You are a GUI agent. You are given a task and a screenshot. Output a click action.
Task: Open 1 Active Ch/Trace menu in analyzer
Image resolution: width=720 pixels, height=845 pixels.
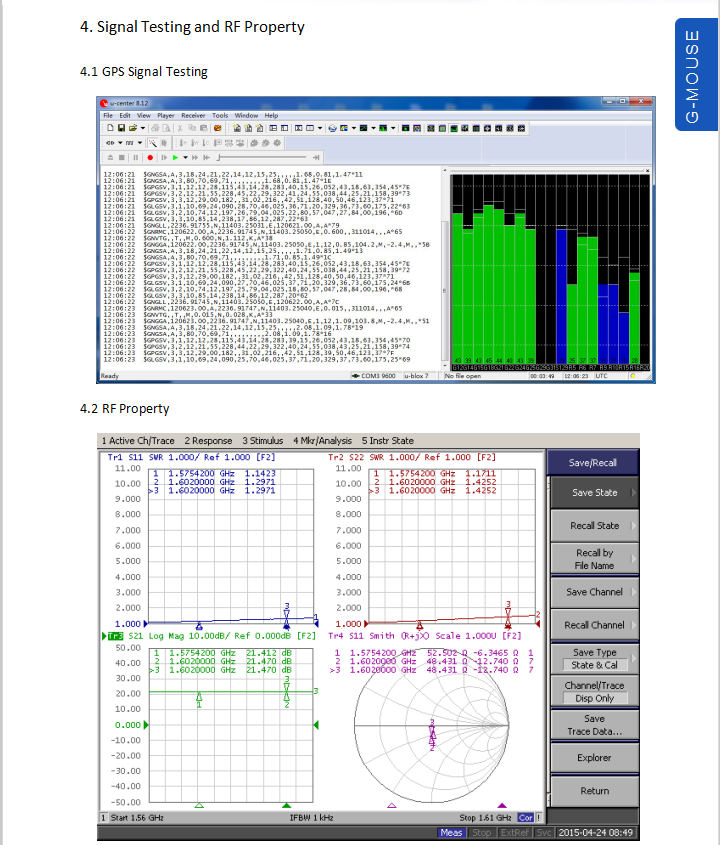tap(138, 440)
